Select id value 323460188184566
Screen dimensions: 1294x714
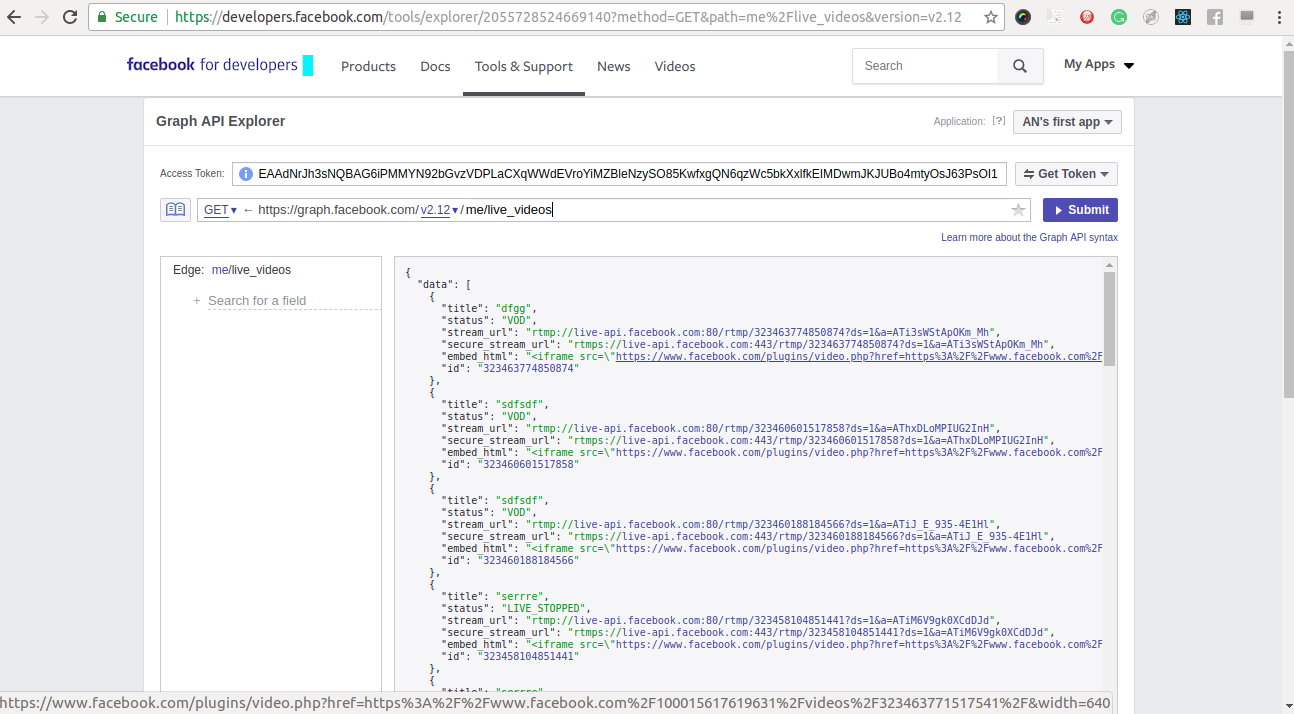click(530, 560)
